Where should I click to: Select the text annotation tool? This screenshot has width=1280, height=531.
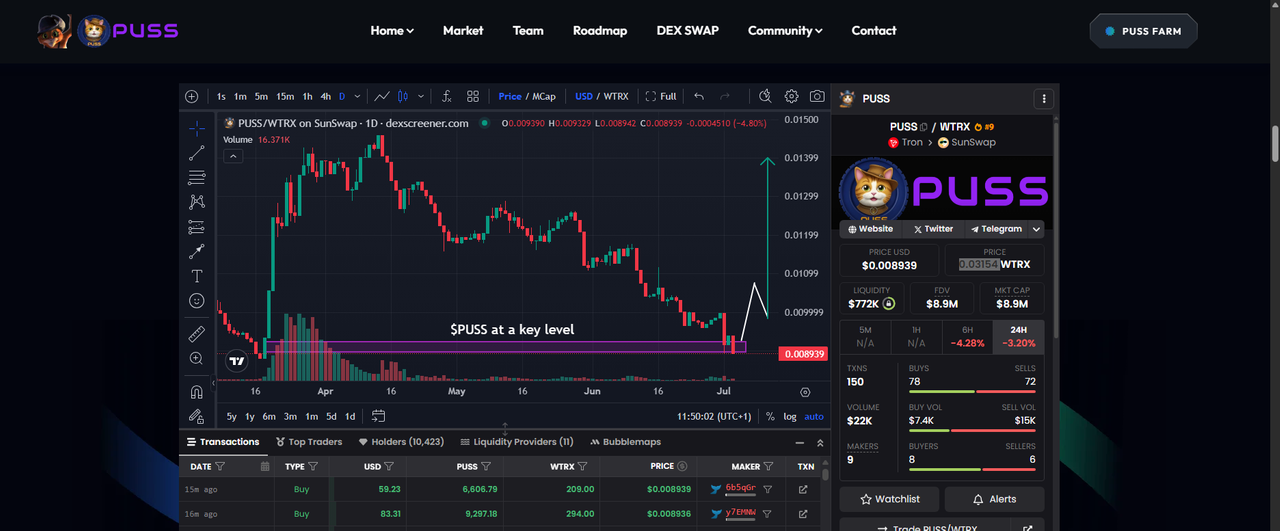(x=197, y=276)
